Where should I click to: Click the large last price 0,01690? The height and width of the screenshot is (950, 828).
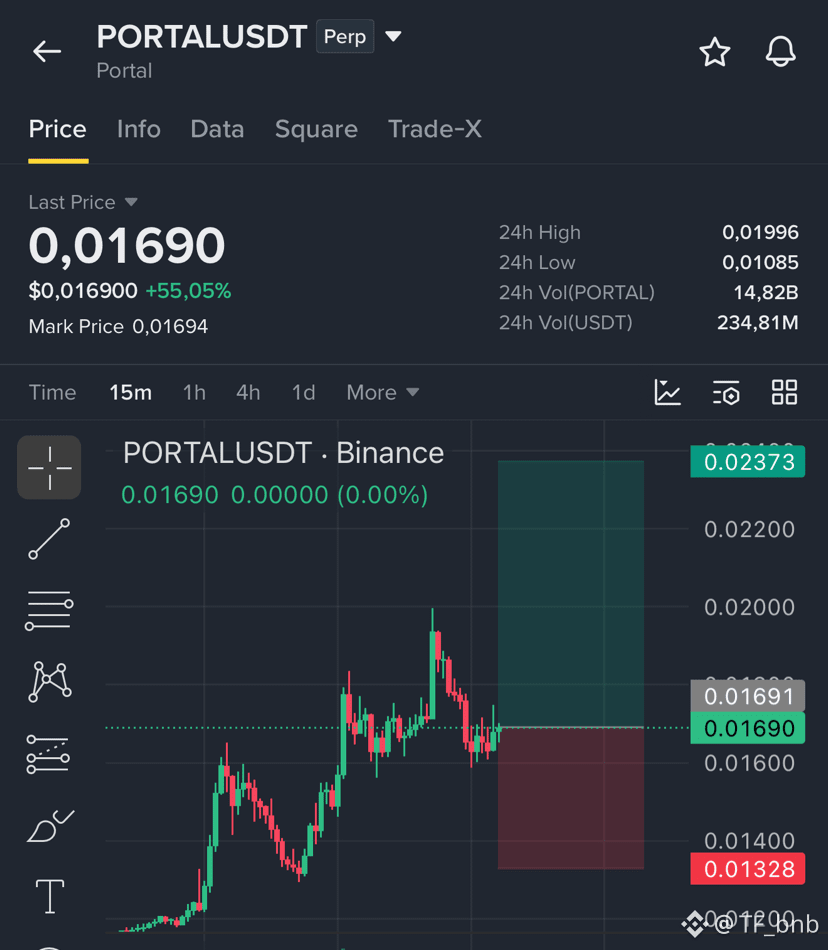127,245
